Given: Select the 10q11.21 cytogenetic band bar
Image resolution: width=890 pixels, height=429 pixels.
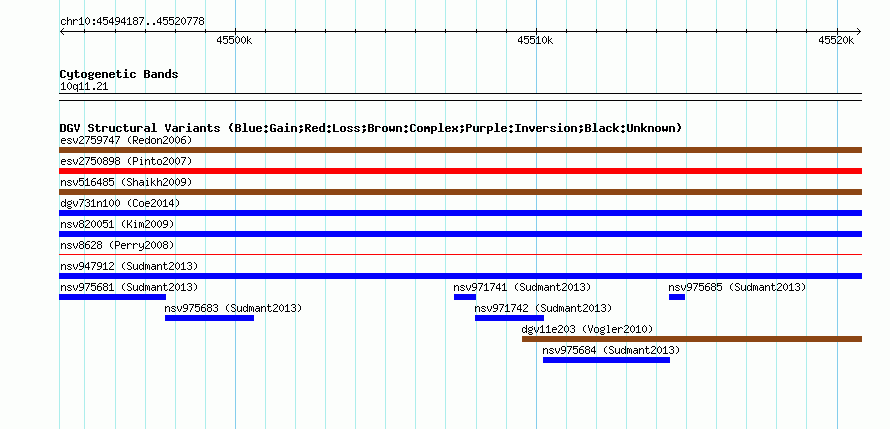Looking at the screenshot, I should point(460,97).
